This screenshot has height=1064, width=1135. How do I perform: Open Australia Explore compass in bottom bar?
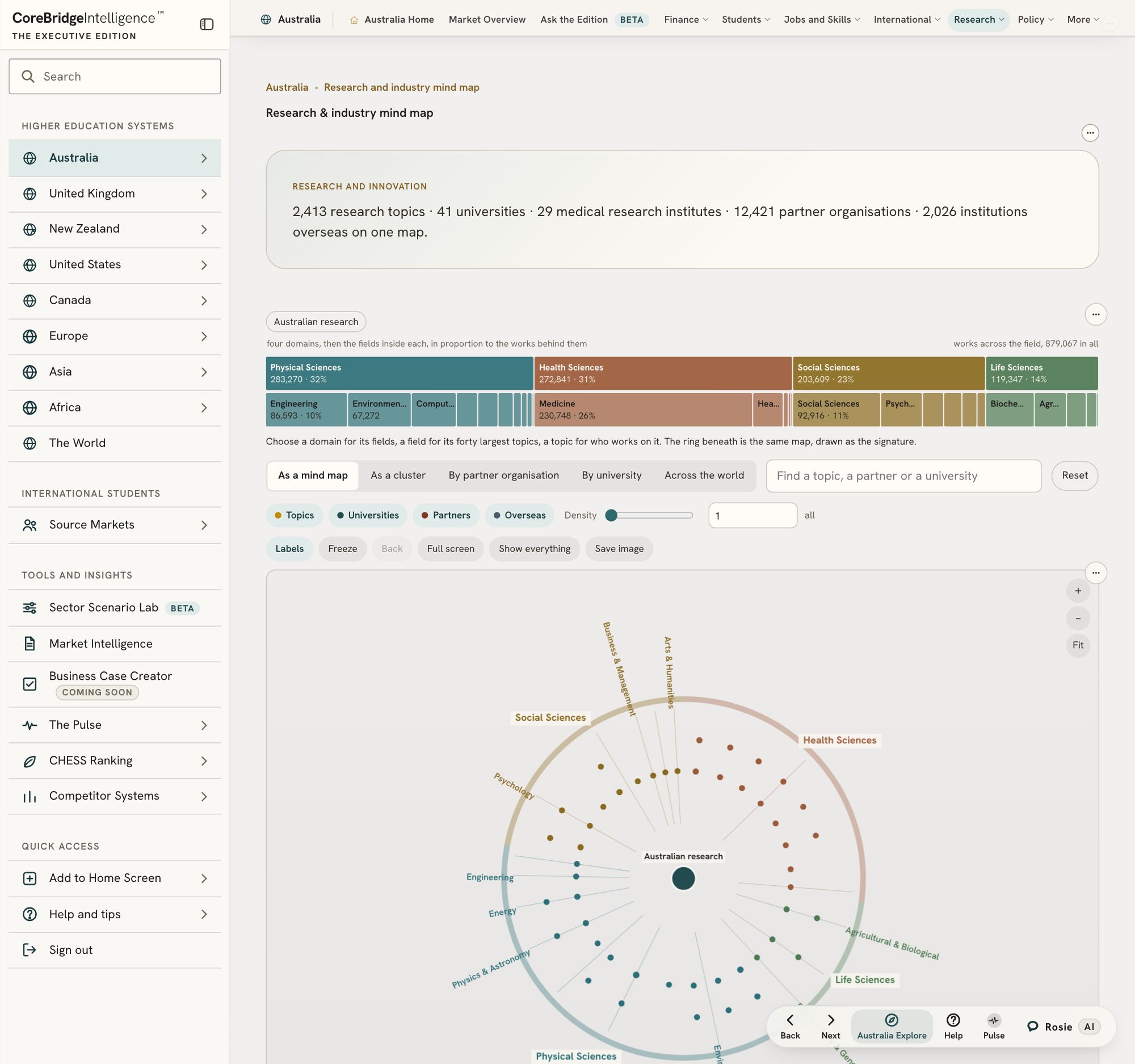tap(891, 1027)
